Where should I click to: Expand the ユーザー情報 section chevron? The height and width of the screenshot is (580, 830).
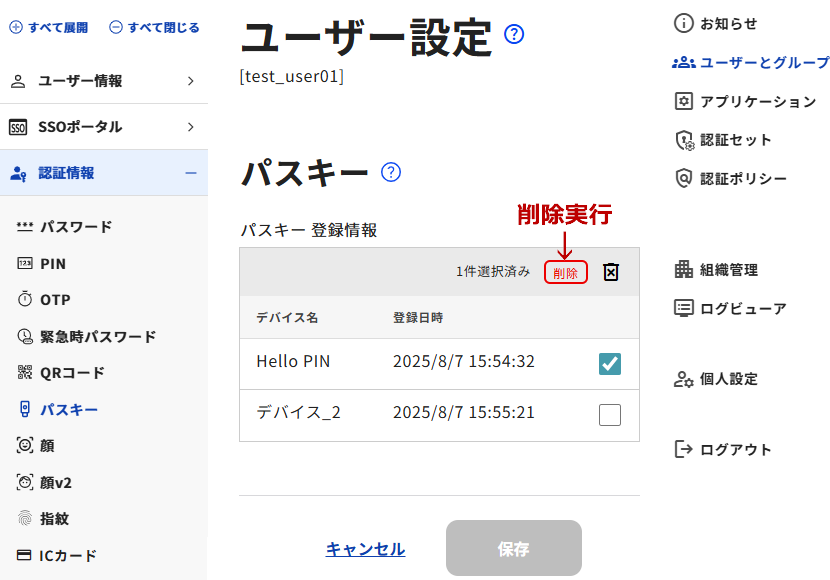191,81
